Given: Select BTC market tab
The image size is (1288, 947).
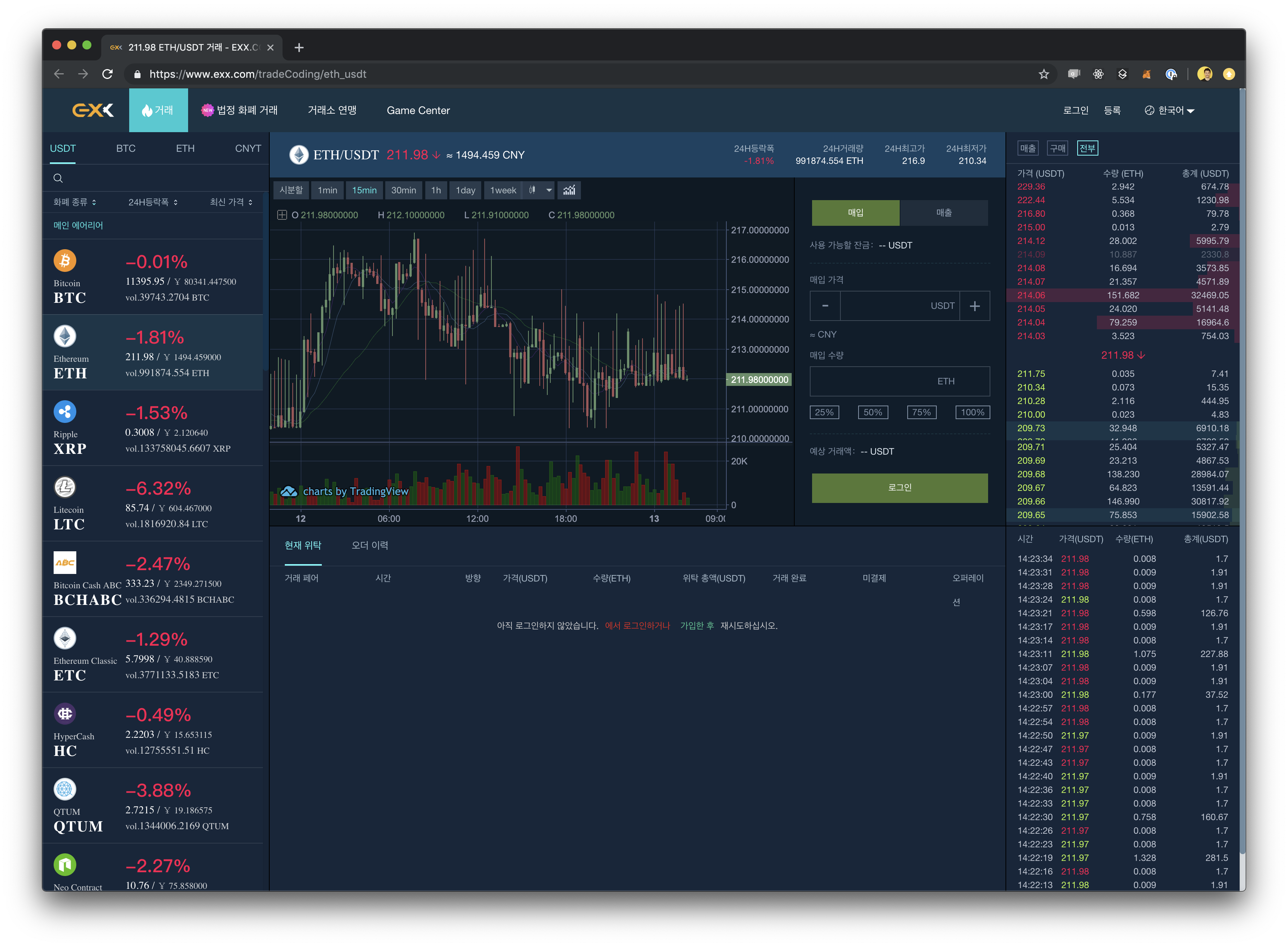Looking at the screenshot, I should tap(125, 148).
